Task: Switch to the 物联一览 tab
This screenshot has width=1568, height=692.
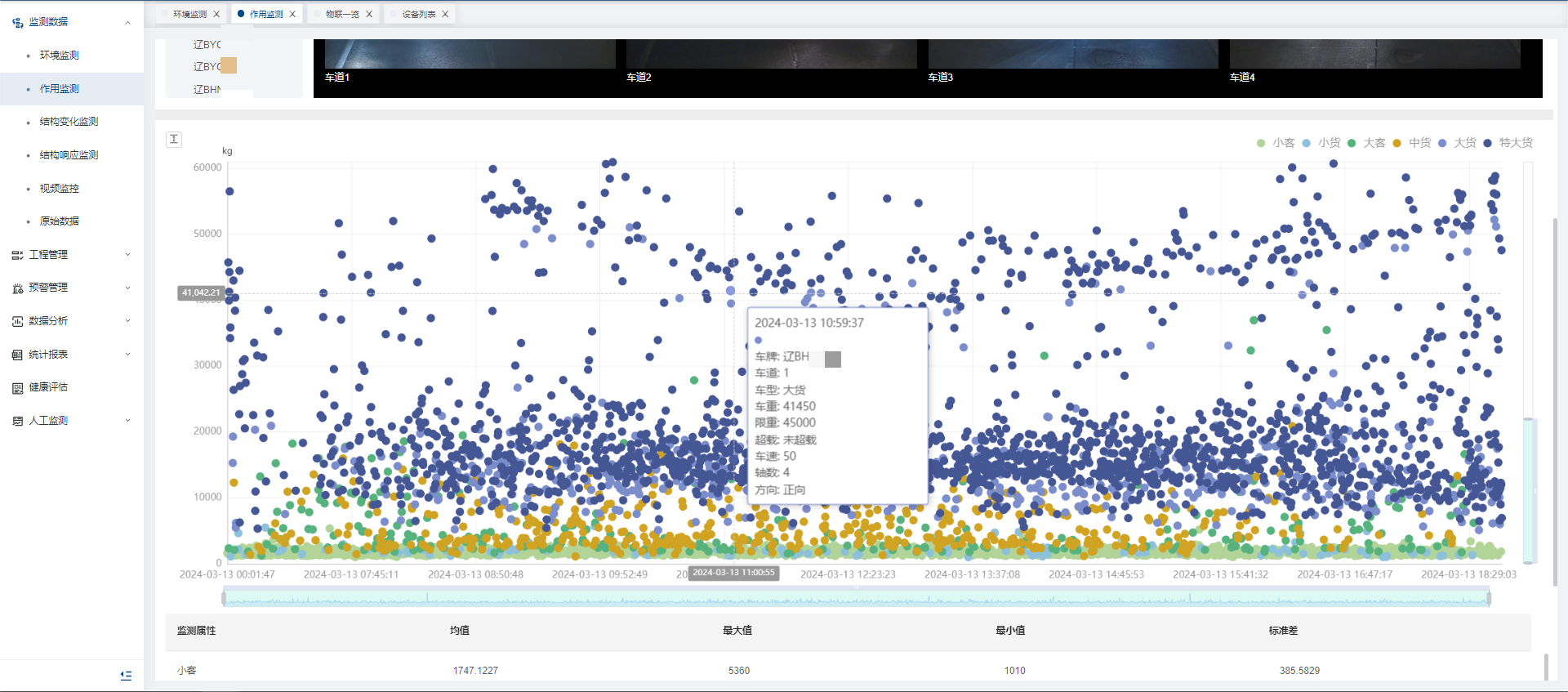Action: click(342, 14)
